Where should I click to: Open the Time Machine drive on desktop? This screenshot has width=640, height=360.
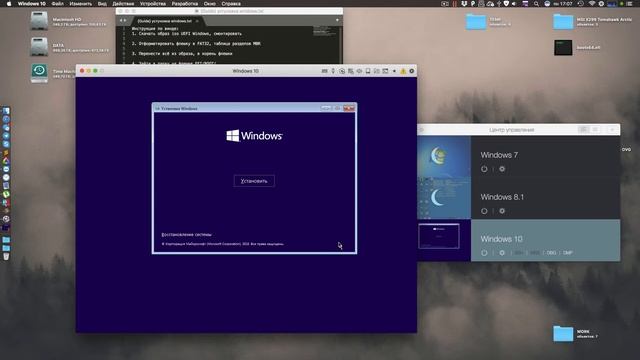[39, 73]
